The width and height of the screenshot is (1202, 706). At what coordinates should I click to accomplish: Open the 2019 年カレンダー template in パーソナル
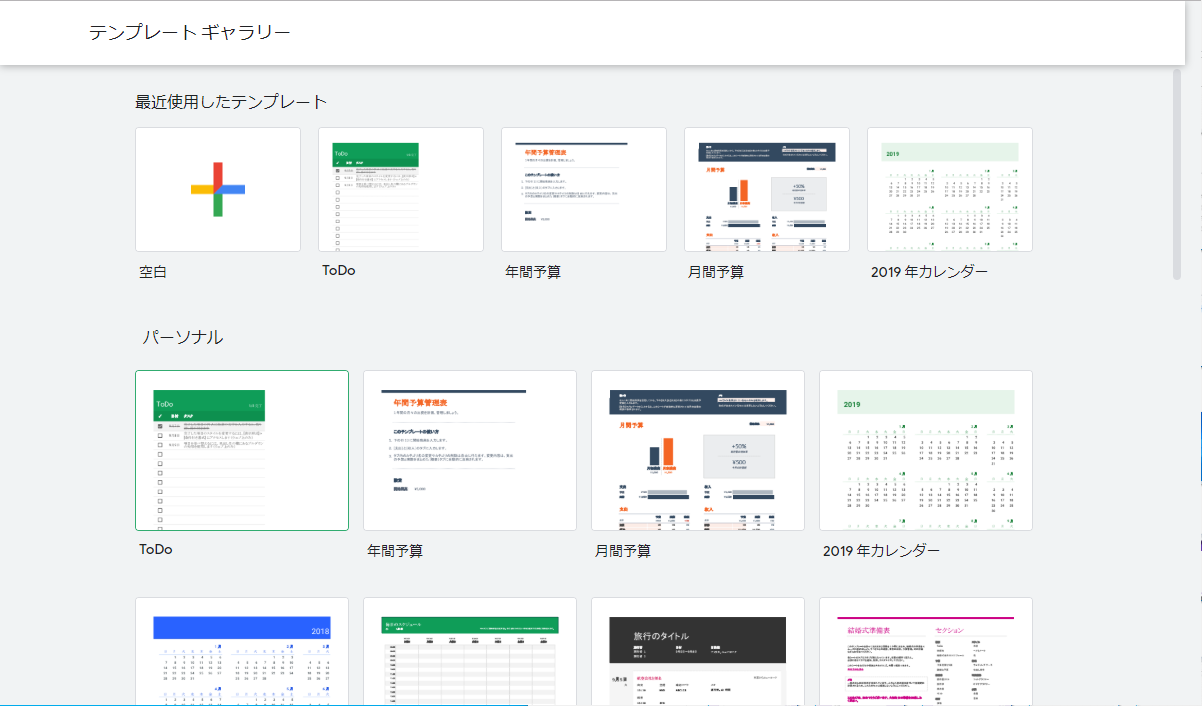tap(925, 450)
